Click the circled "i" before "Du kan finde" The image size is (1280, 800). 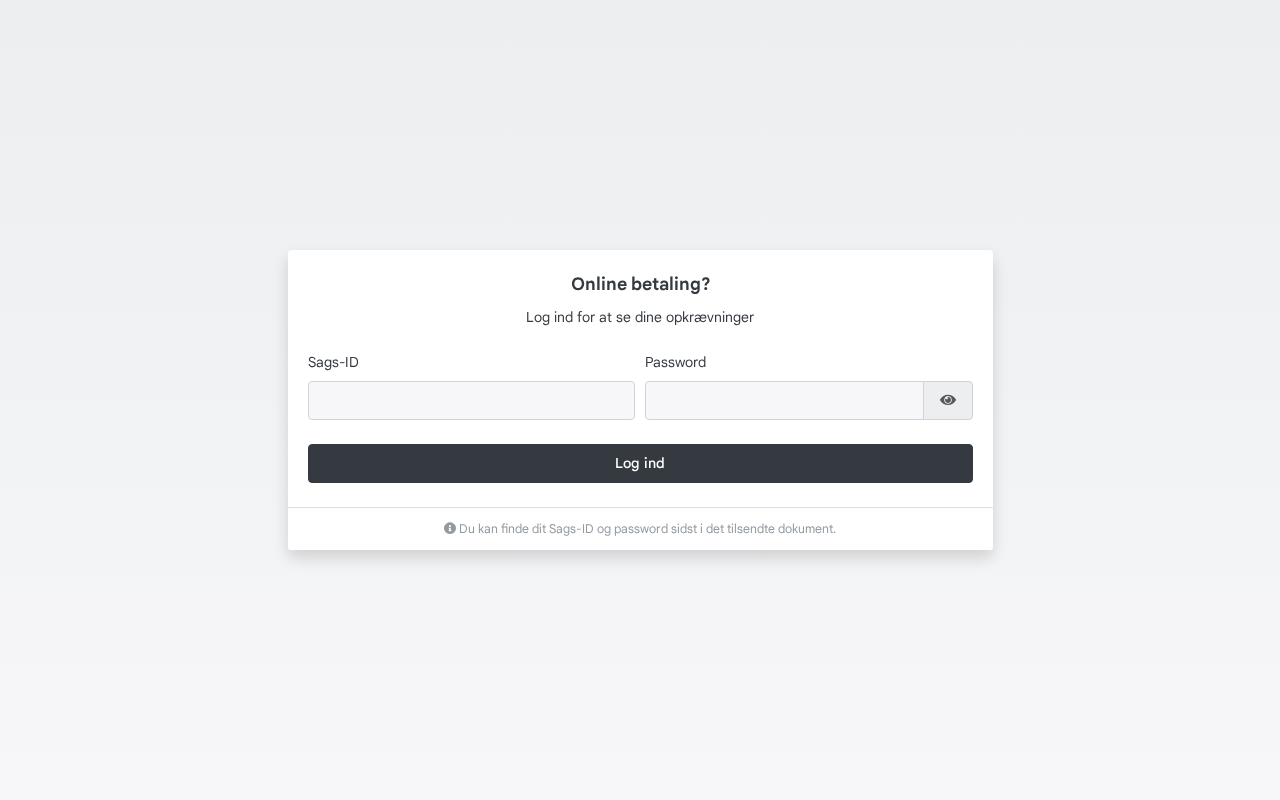point(450,528)
